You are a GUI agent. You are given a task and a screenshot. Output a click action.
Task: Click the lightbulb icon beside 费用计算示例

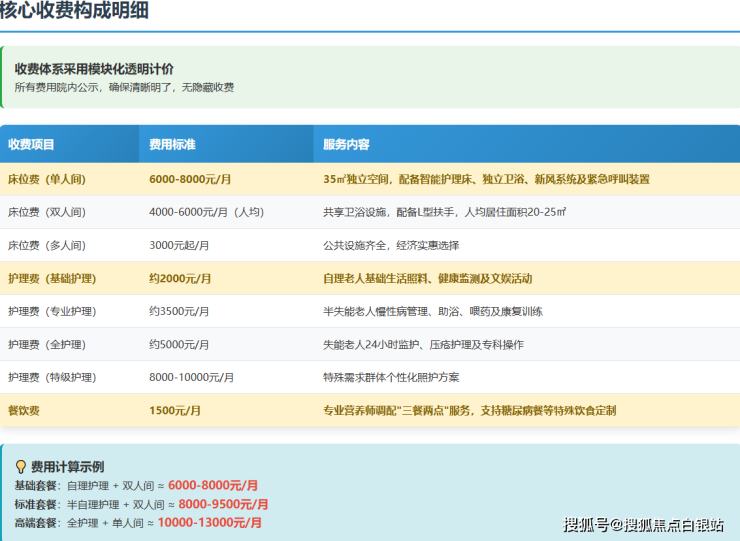[x=20, y=467]
